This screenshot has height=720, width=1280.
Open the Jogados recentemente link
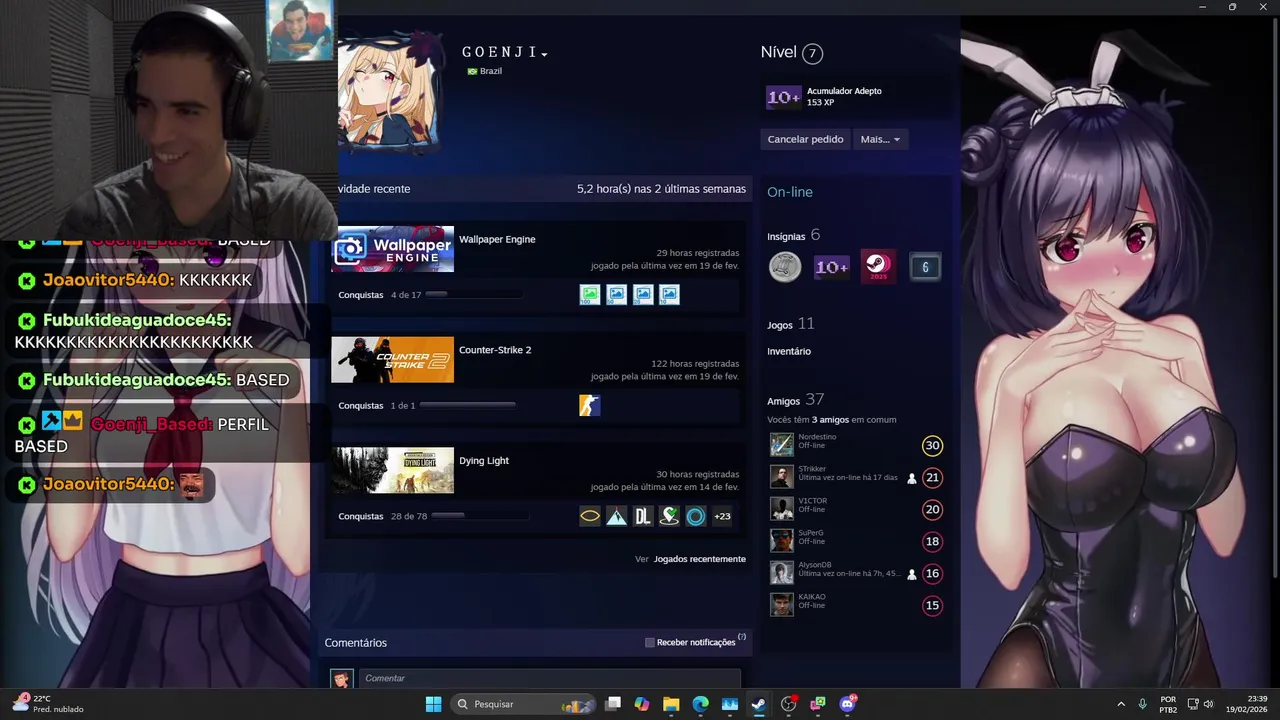[700, 559]
